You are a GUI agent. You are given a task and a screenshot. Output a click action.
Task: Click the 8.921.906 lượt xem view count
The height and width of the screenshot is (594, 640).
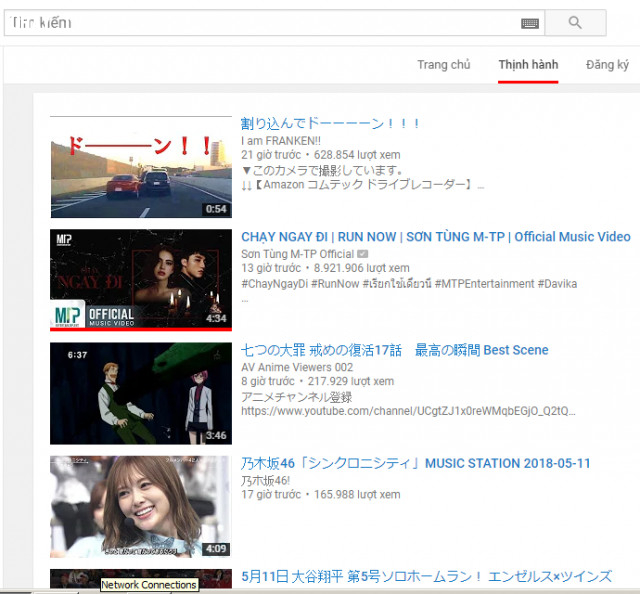click(361, 268)
